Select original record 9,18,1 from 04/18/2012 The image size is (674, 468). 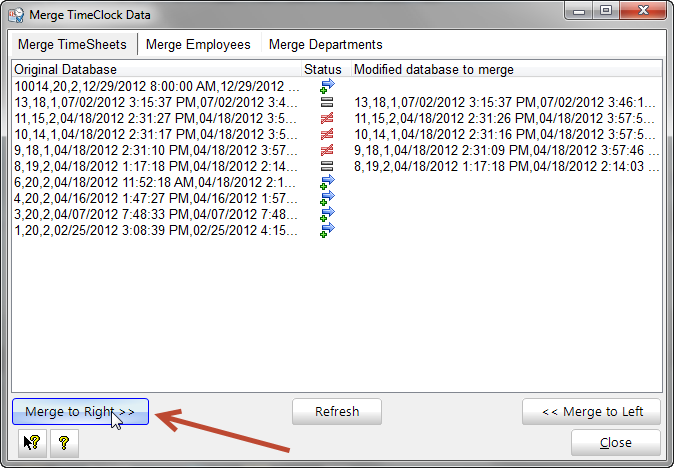click(x=155, y=150)
